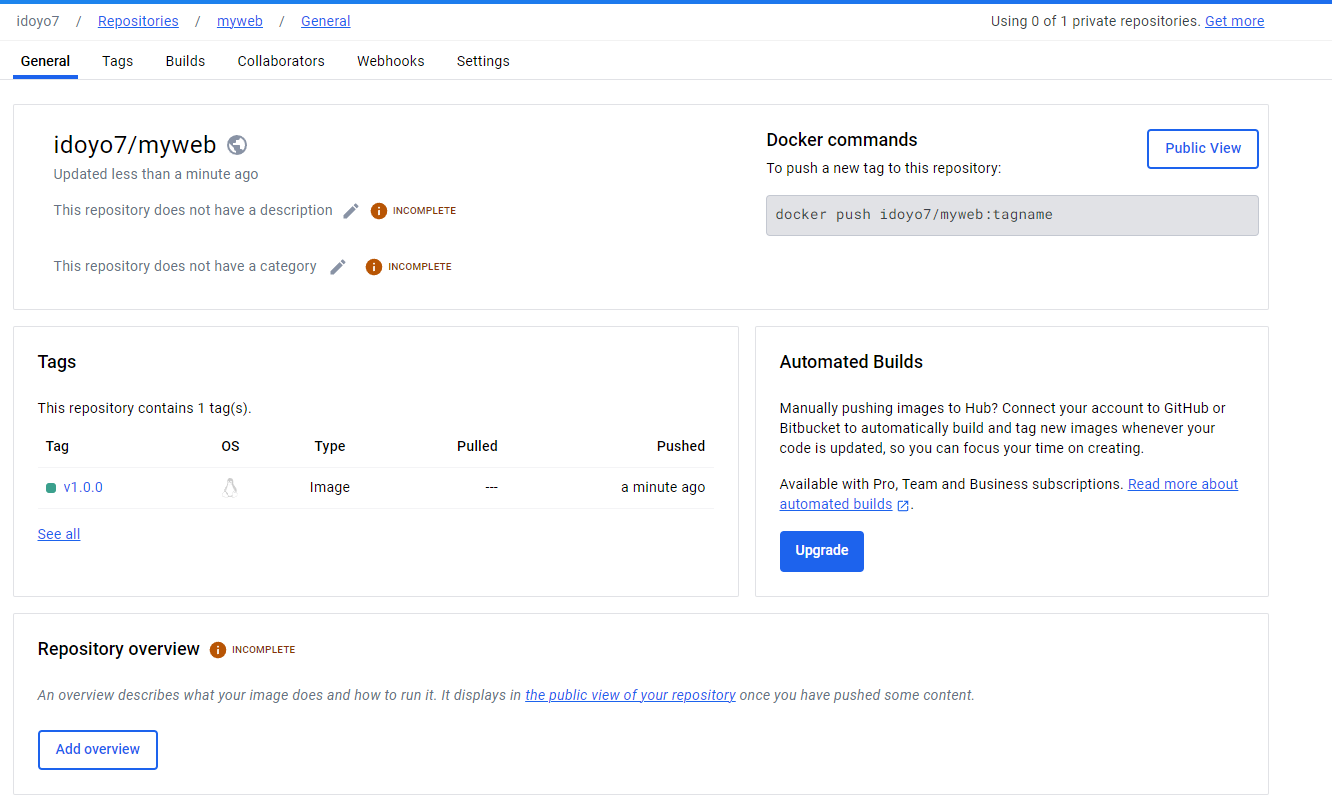The image size is (1332, 800).
Task: Click external link icon after automated builds
Action: tap(903, 505)
